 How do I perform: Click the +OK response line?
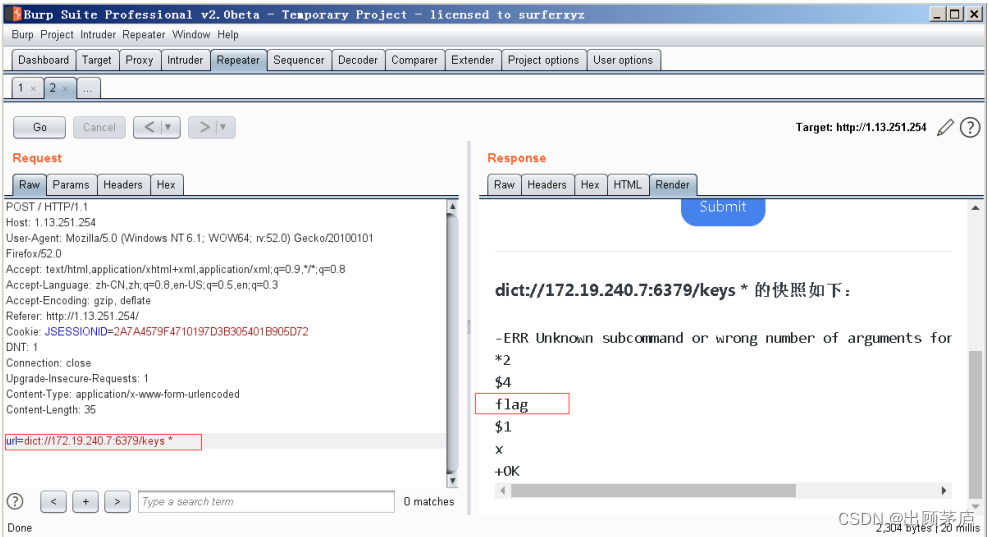[x=507, y=471]
